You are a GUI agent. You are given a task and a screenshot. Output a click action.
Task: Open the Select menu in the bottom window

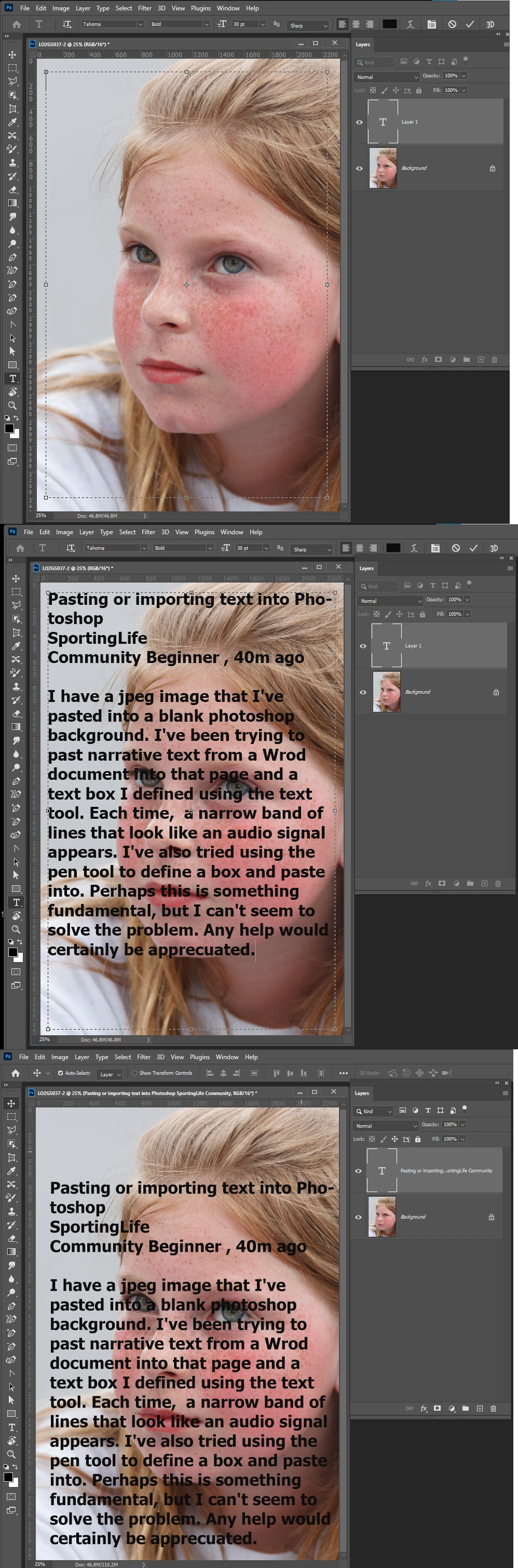click(122, 1057)
